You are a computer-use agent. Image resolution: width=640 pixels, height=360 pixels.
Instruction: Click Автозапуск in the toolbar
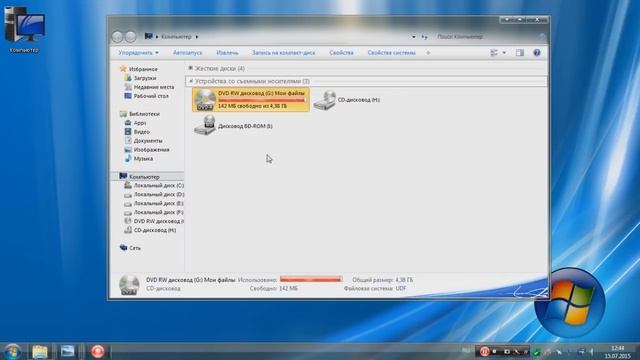(187, 53)
